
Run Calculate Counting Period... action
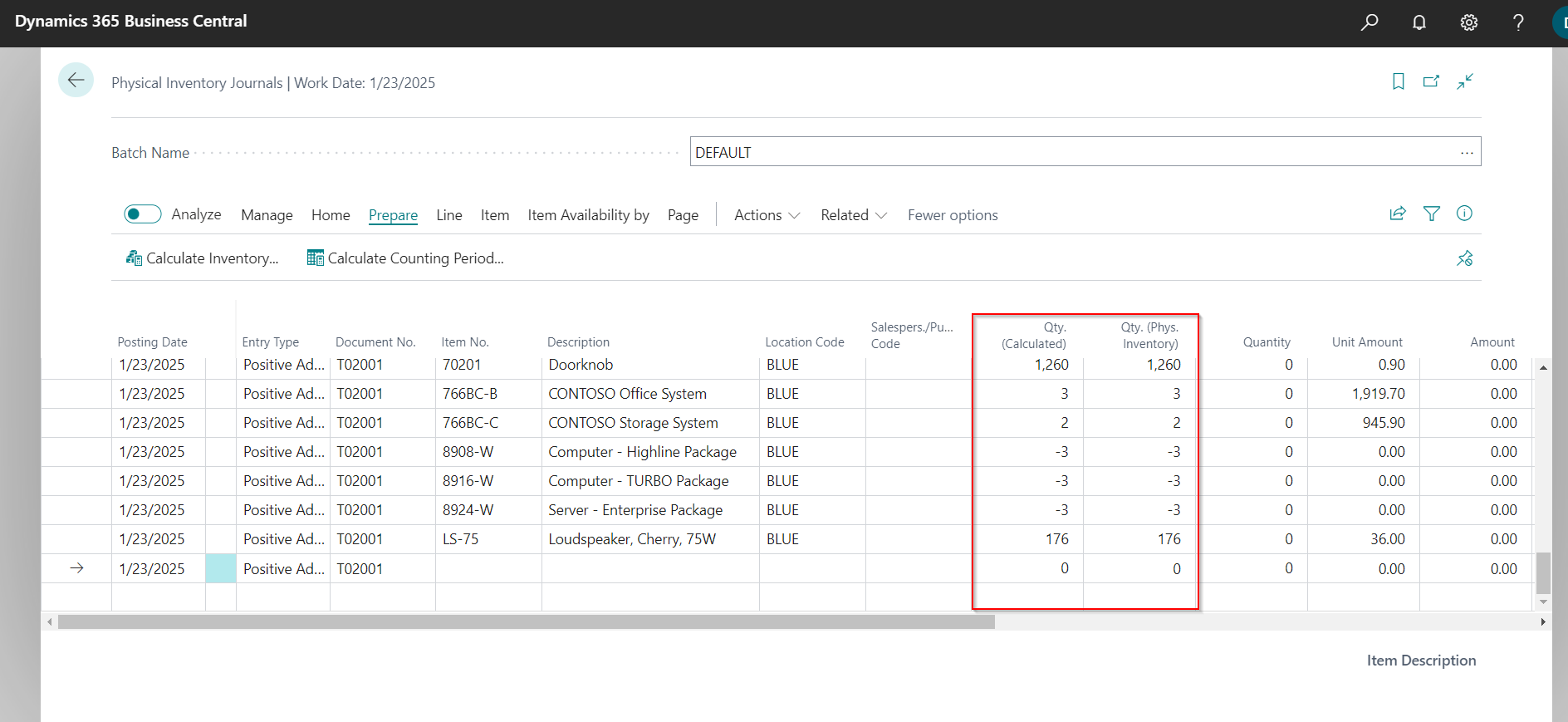(406, 258)
